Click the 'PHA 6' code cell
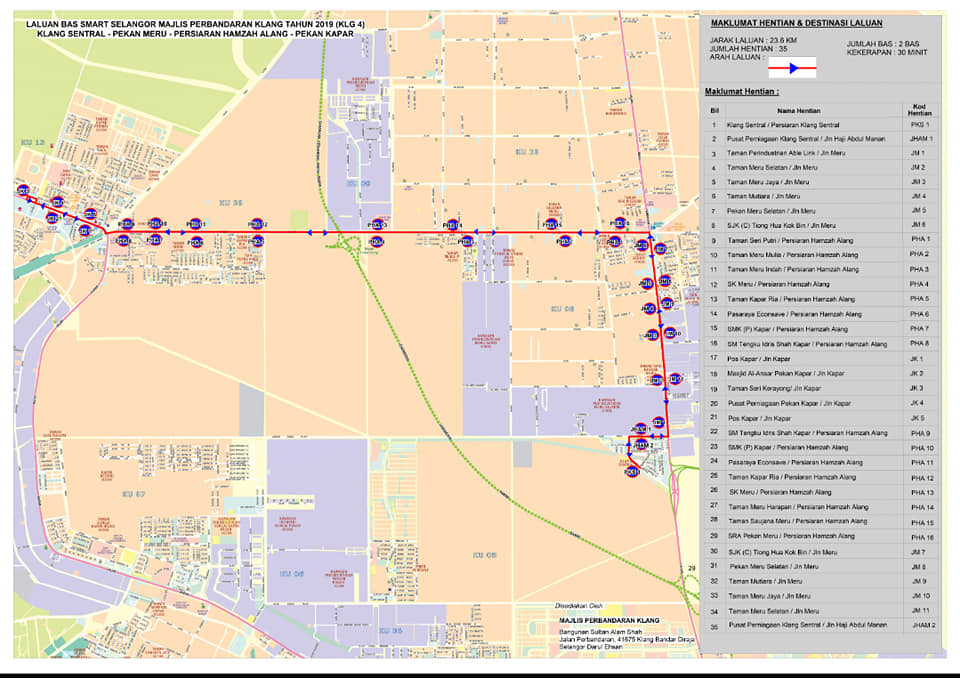 (919, 314)
